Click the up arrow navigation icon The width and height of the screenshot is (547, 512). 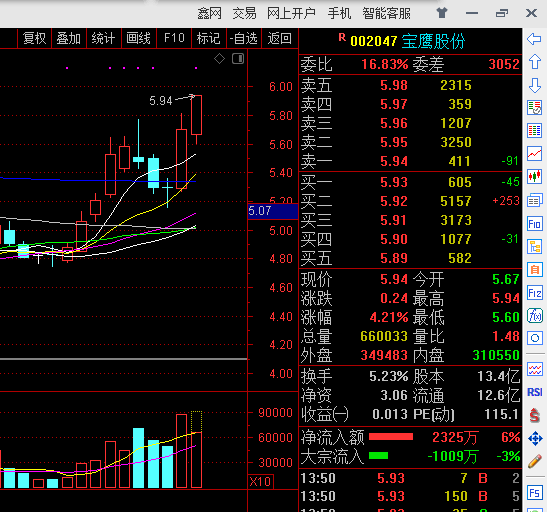point(534,62)
